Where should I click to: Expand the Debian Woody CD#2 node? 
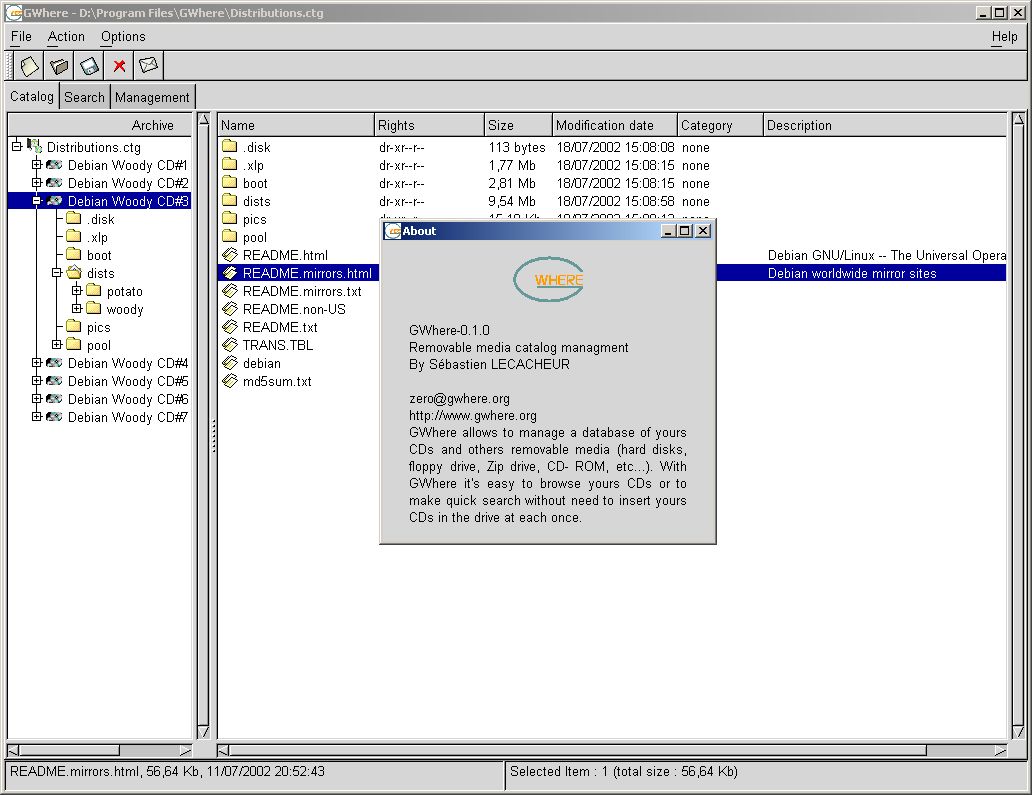[x=37, y=182]
